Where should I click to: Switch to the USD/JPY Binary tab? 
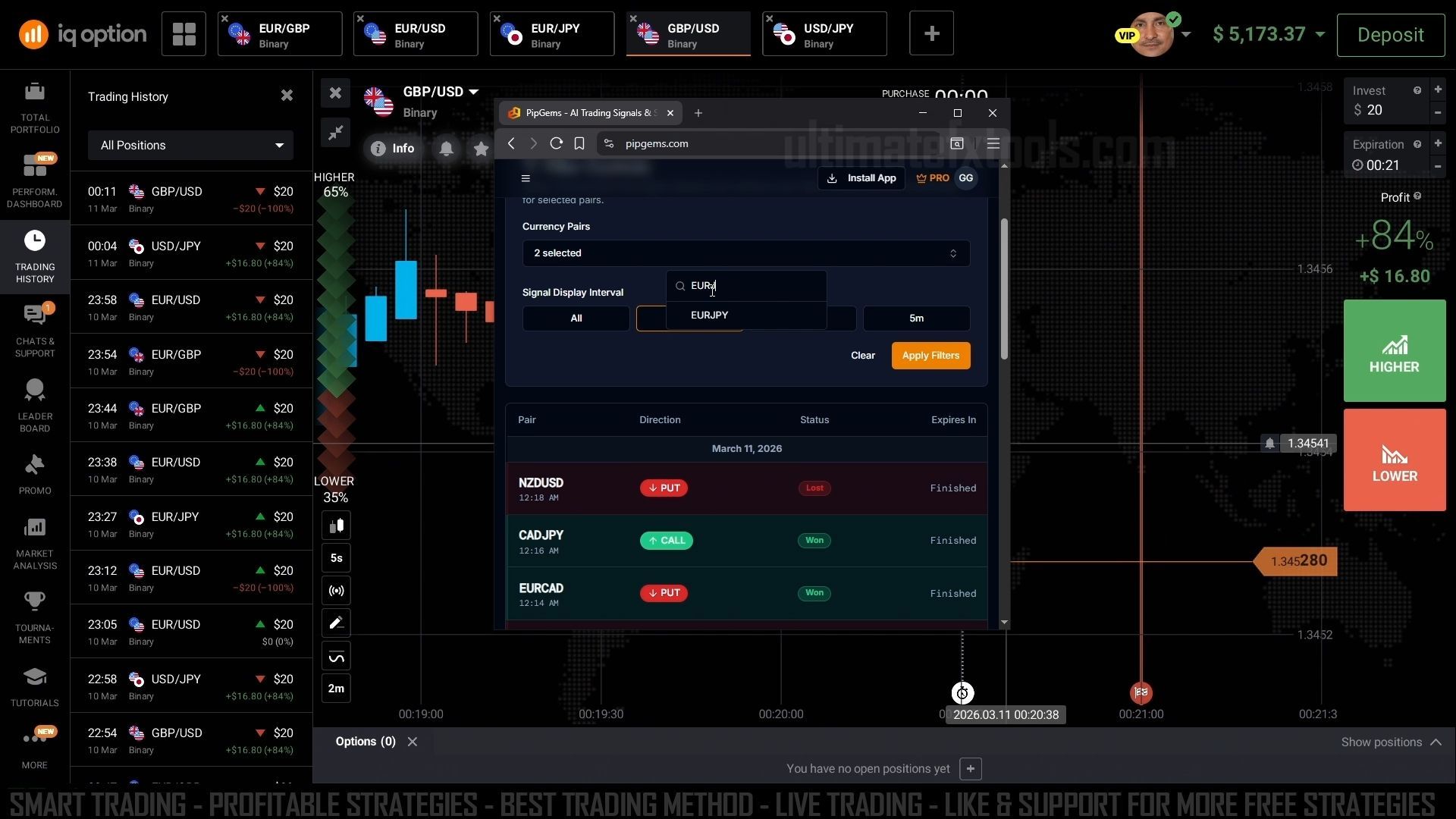(825, 35)
